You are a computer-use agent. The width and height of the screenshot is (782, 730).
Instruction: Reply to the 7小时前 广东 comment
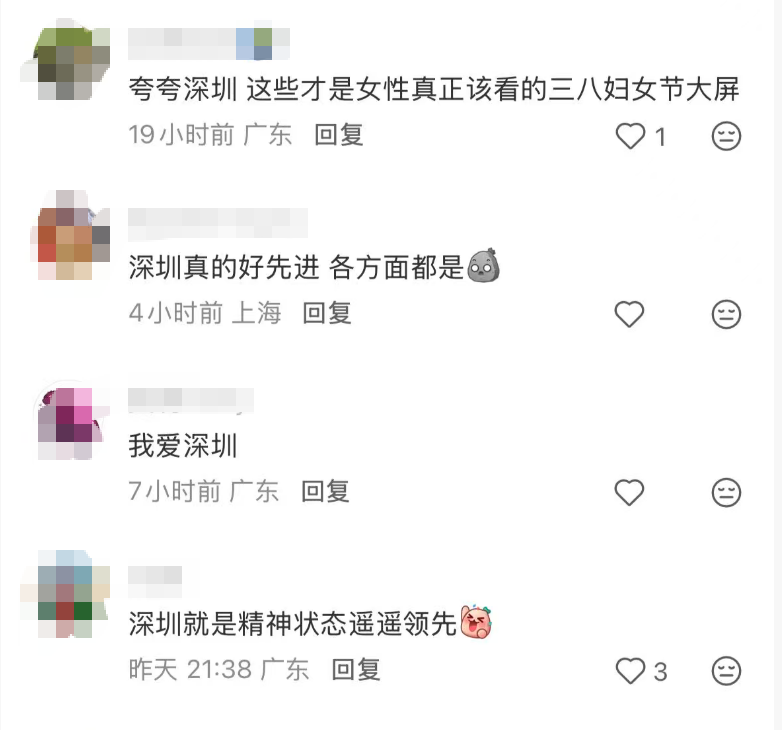tap(325, 491)
